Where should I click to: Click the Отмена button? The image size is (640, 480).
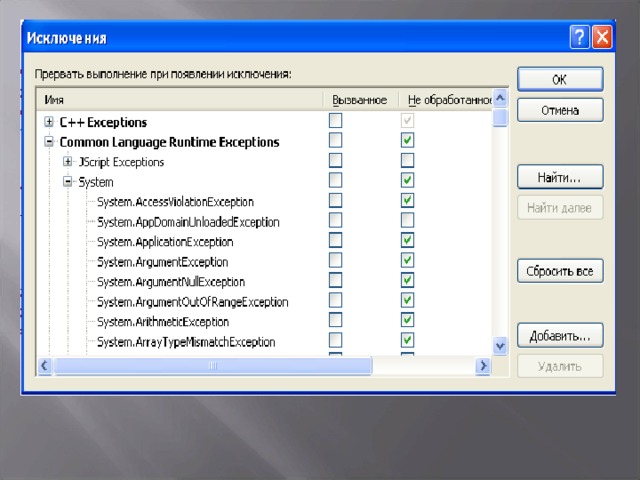click(559, 110)
